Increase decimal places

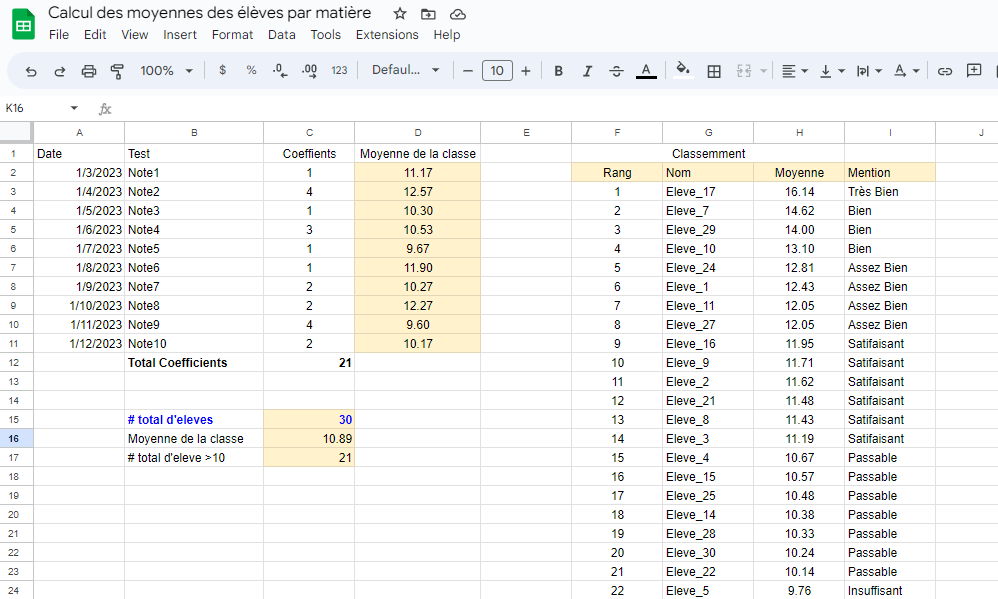308,71
